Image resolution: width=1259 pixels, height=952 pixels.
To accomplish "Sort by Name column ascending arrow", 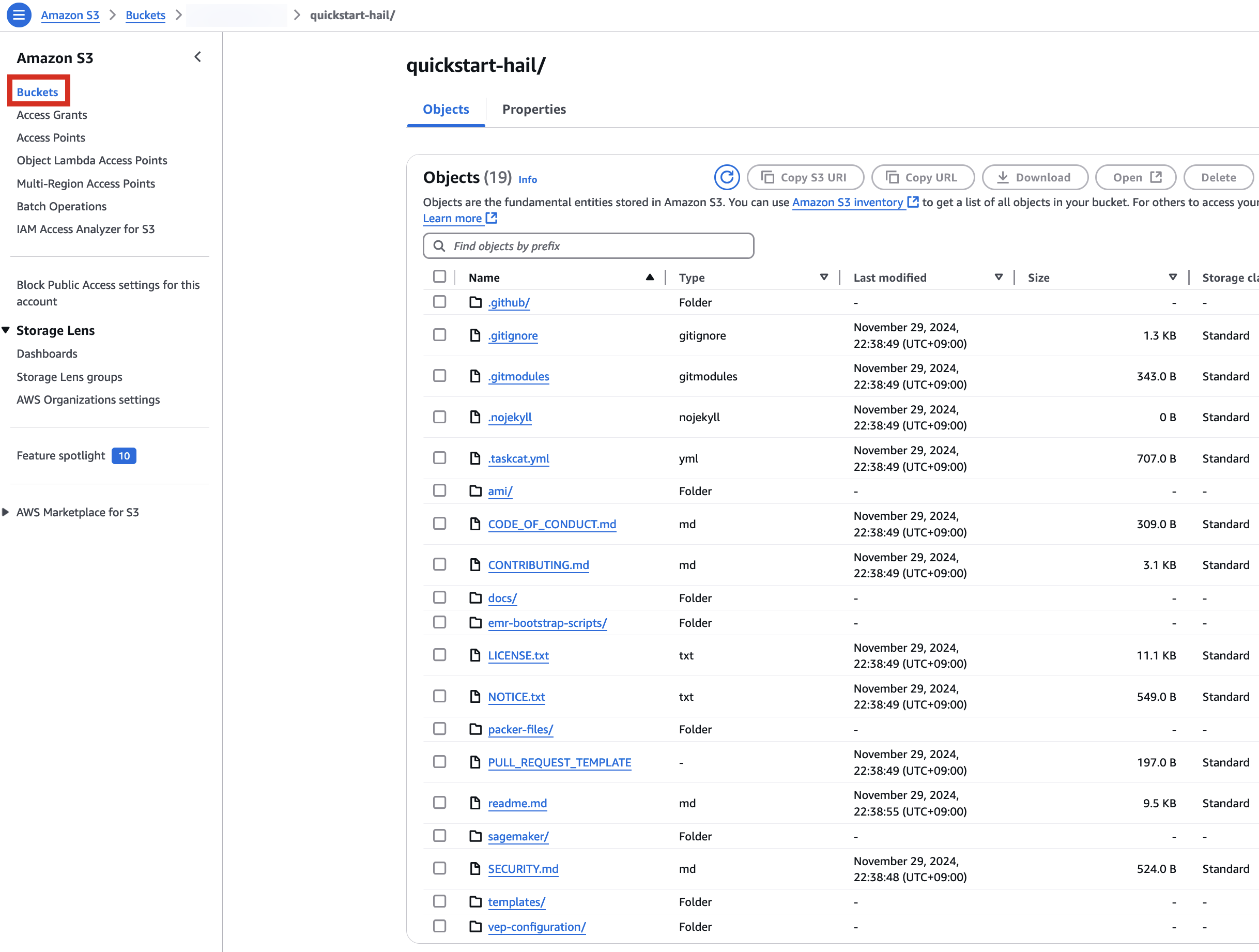I will click(650, 278).
